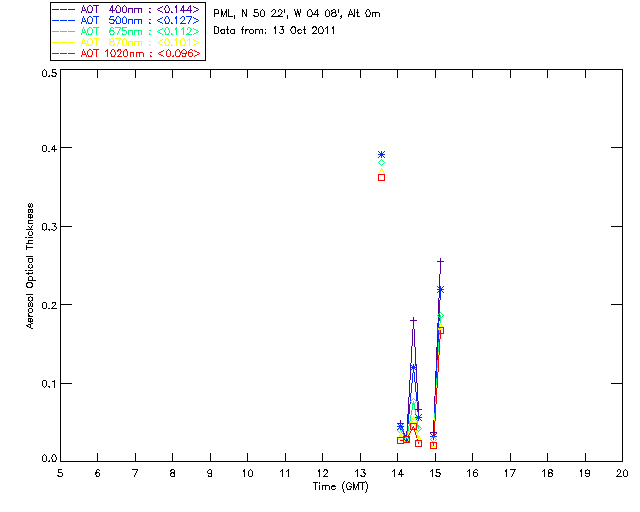Click the x-axis tick label 17

[510, 473]
